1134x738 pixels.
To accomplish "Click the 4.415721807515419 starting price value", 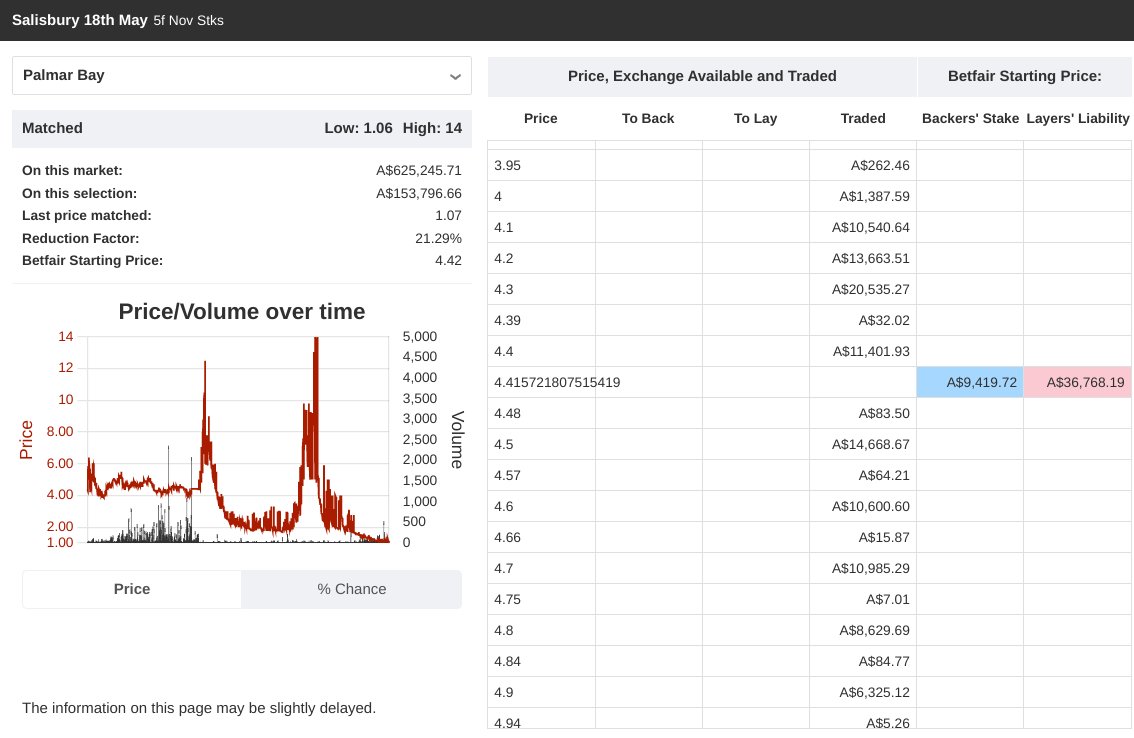I will 557,383.
